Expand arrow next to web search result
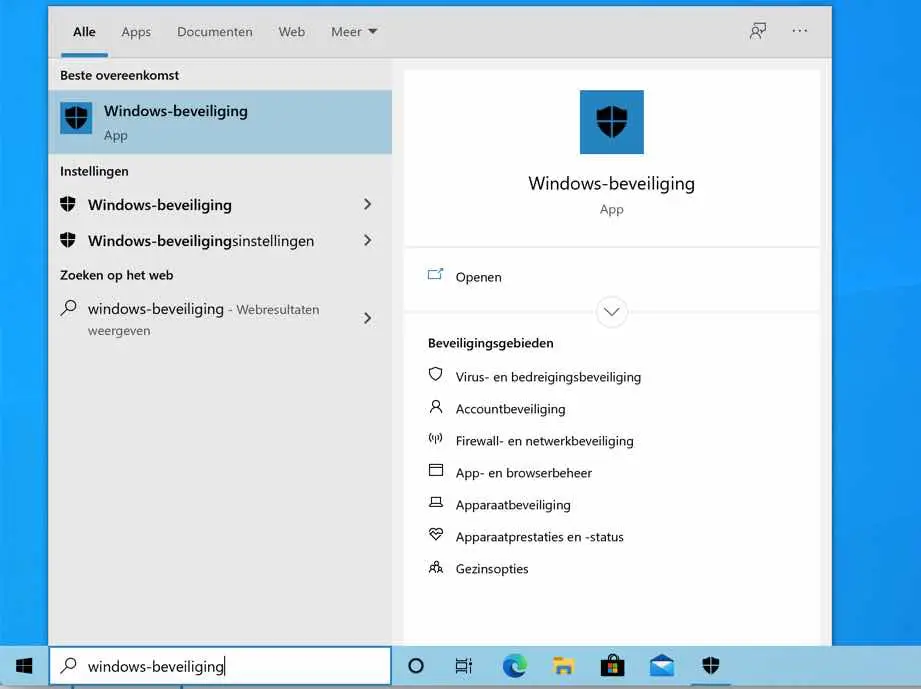Viewport: 921px width, 689px height. click(x=368, y=318)
